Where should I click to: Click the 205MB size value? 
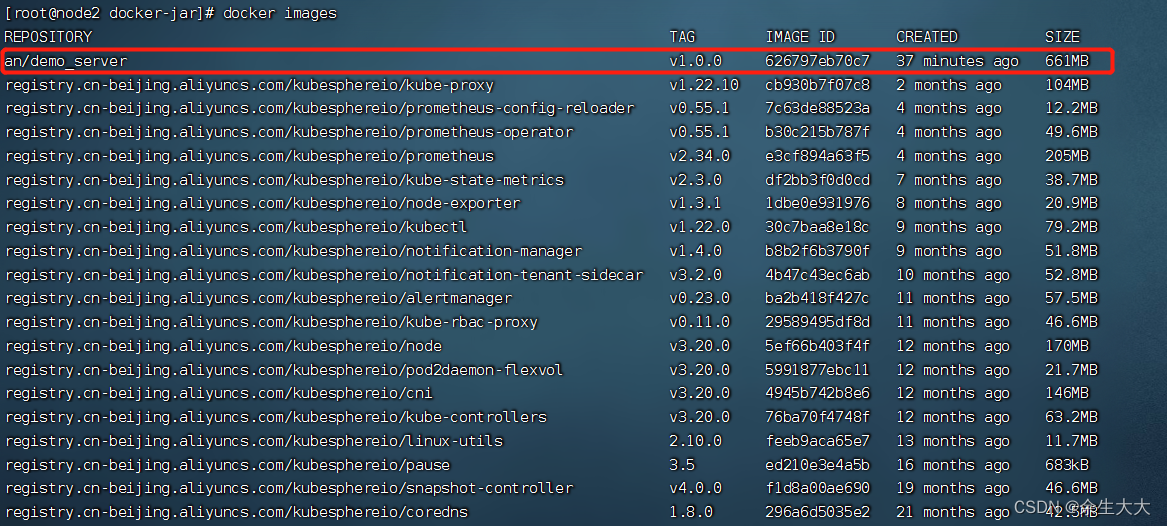pyautogui.click(x=1067, y=156)
